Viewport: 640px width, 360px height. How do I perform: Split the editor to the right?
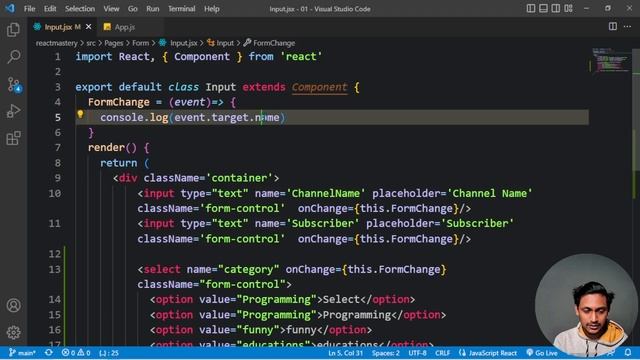click(x=613, y=27)
